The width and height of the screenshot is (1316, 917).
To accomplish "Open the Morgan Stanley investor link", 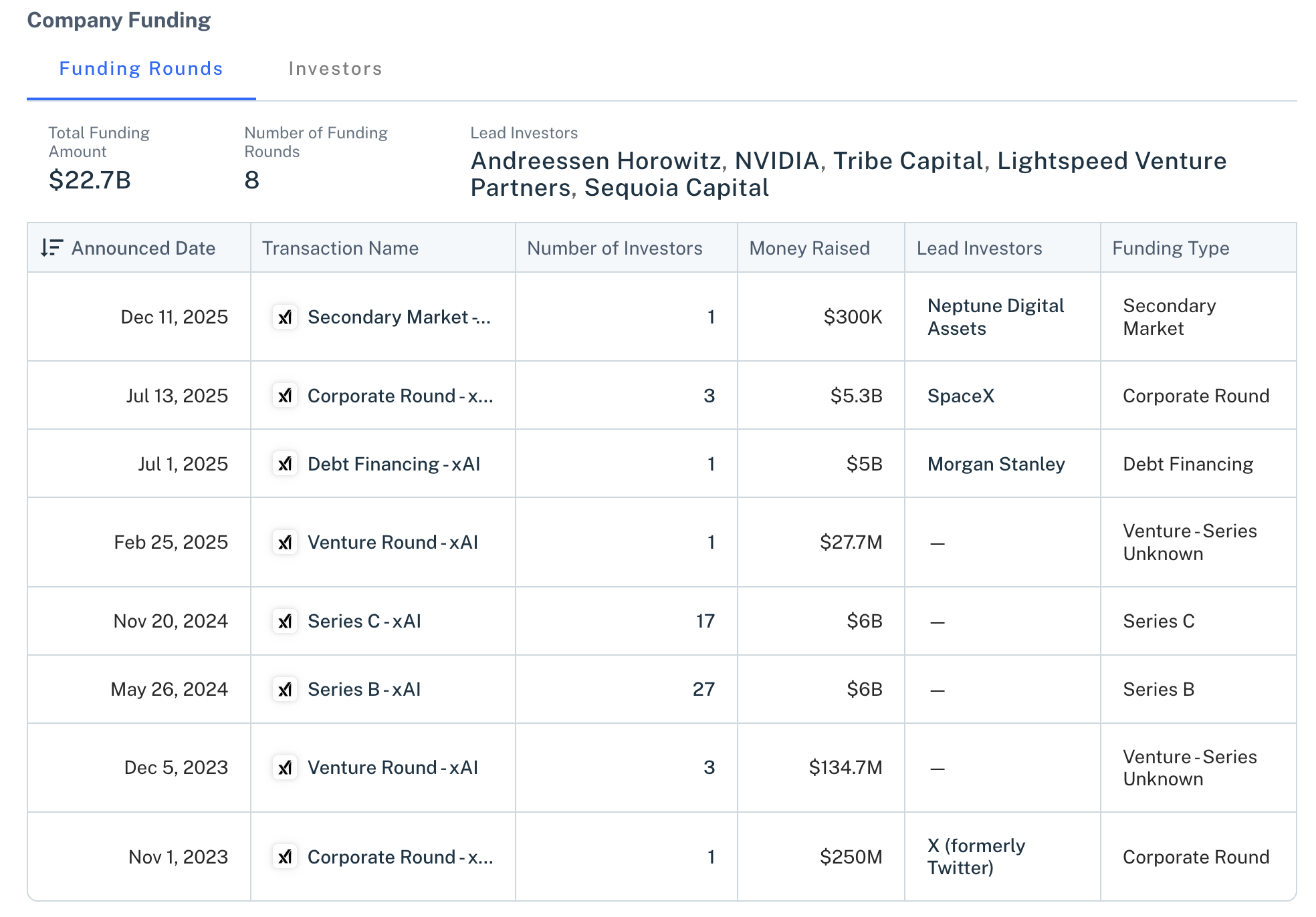I will click(x=996, y=464).
